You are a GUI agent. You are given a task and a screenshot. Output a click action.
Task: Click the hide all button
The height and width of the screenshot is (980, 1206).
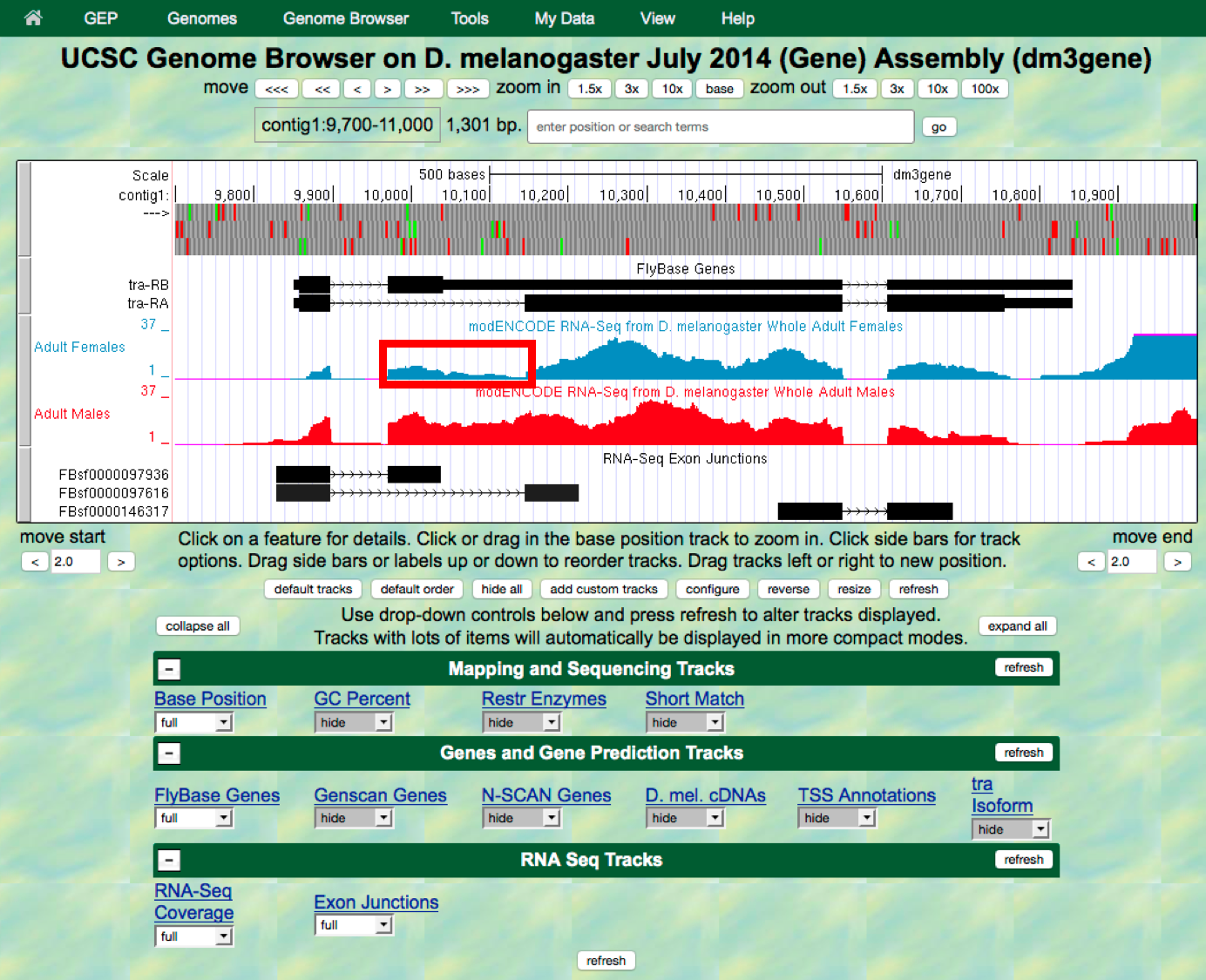coord(502,590)
